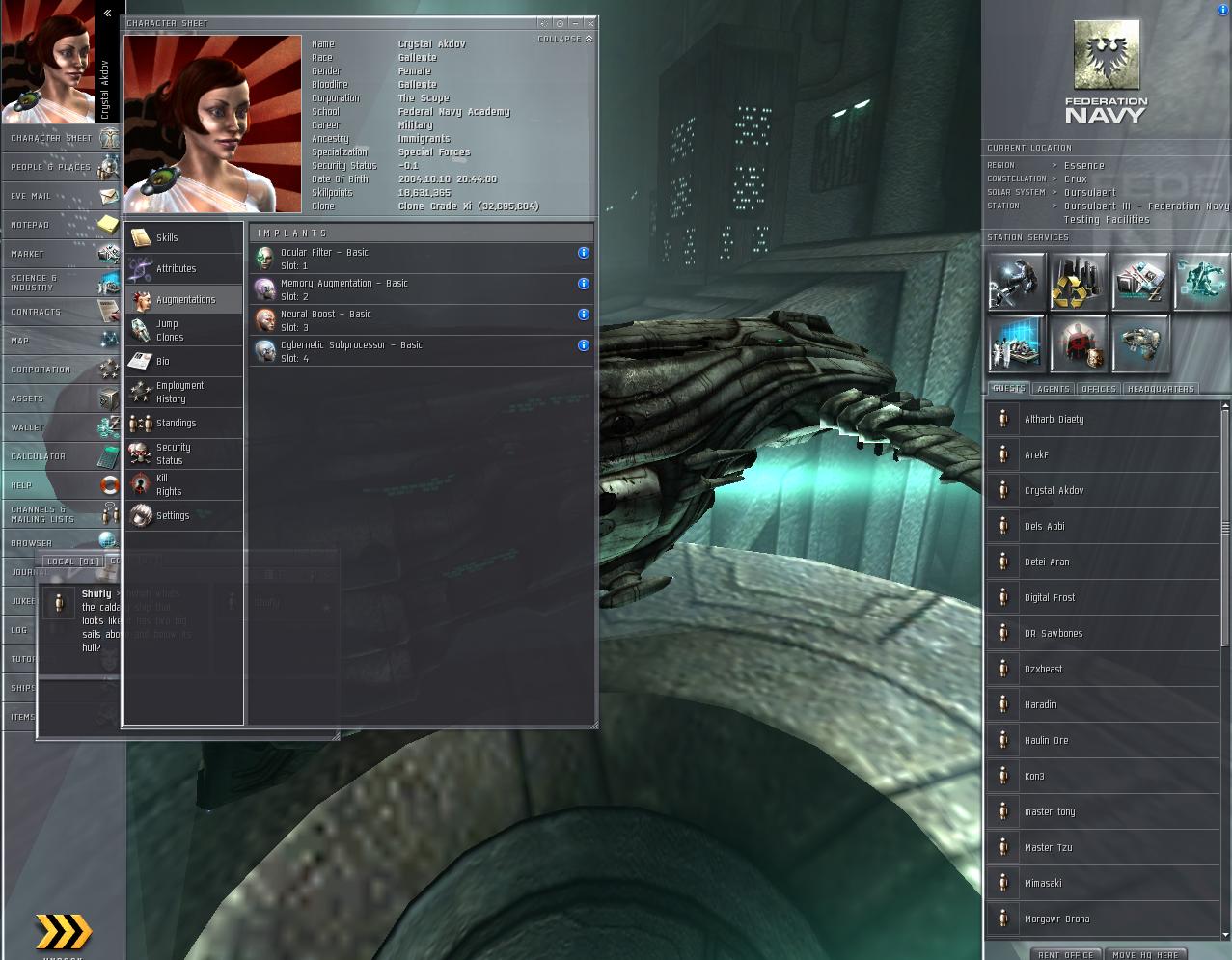This screenshot has width=1232, height=960.
Task: Switch to the Headquarters tab
Action: pyautogui.click(x=1160, y=388)
